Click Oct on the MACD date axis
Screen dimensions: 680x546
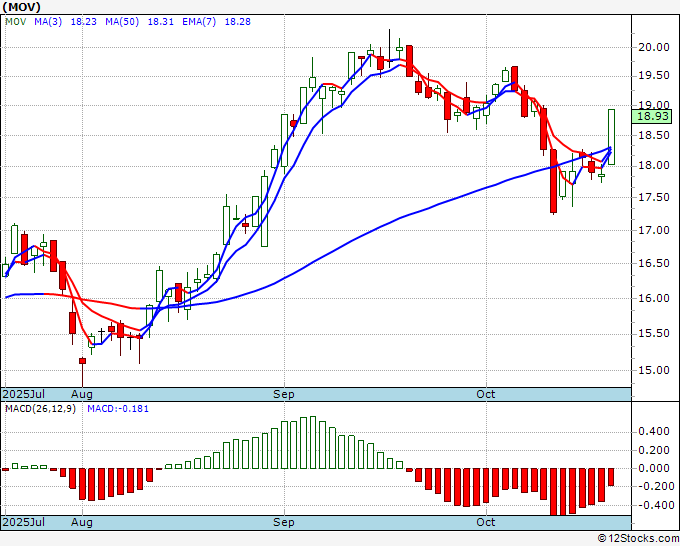pos(486,522)
